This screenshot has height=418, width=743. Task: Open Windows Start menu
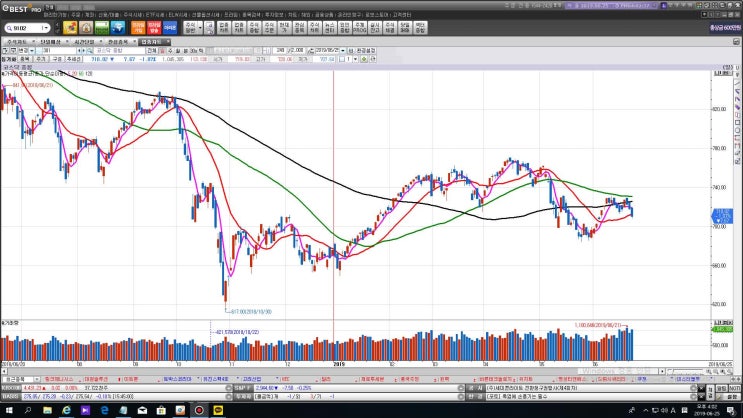point(9,410)
